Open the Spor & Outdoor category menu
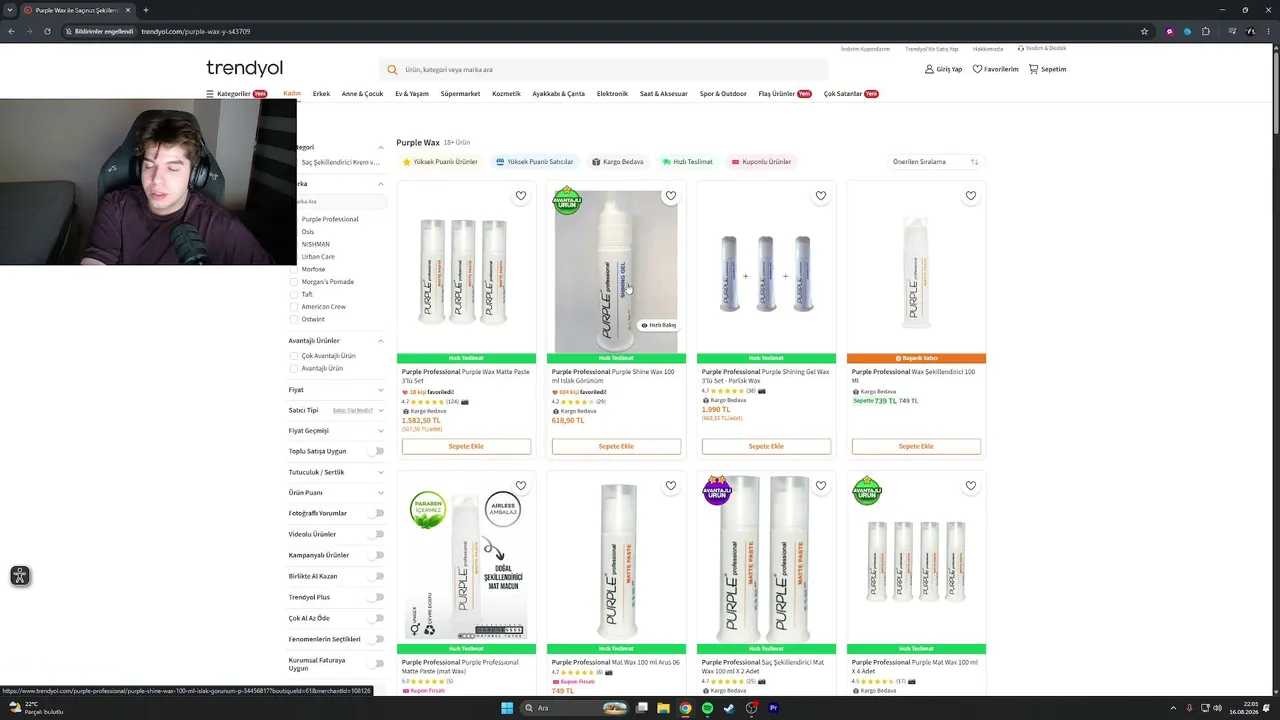Viewport: 1280px width, 720px height. (x=723, y=94)
